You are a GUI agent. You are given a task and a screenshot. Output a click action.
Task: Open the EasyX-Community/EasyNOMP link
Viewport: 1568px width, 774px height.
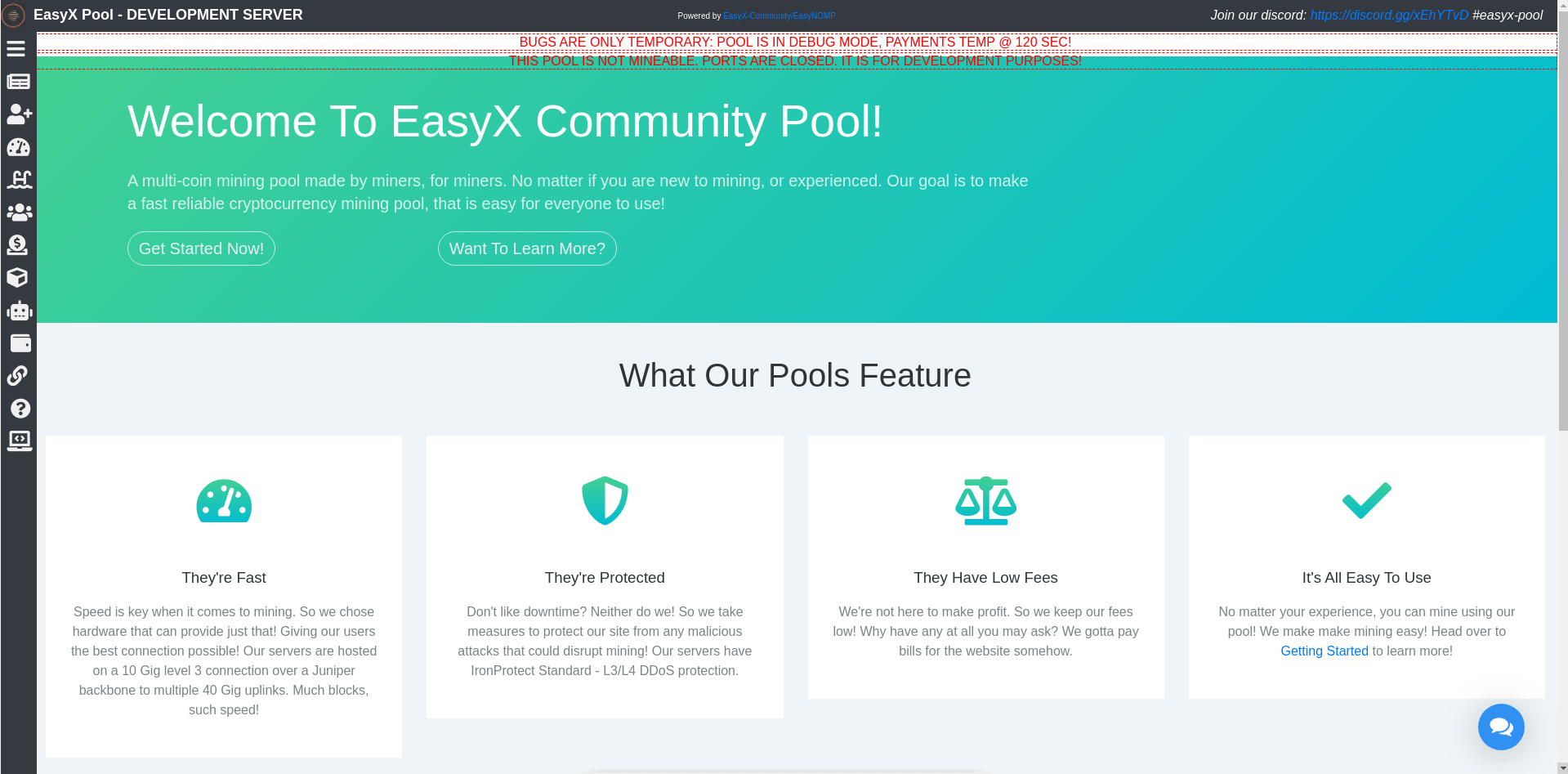(779, 16)
